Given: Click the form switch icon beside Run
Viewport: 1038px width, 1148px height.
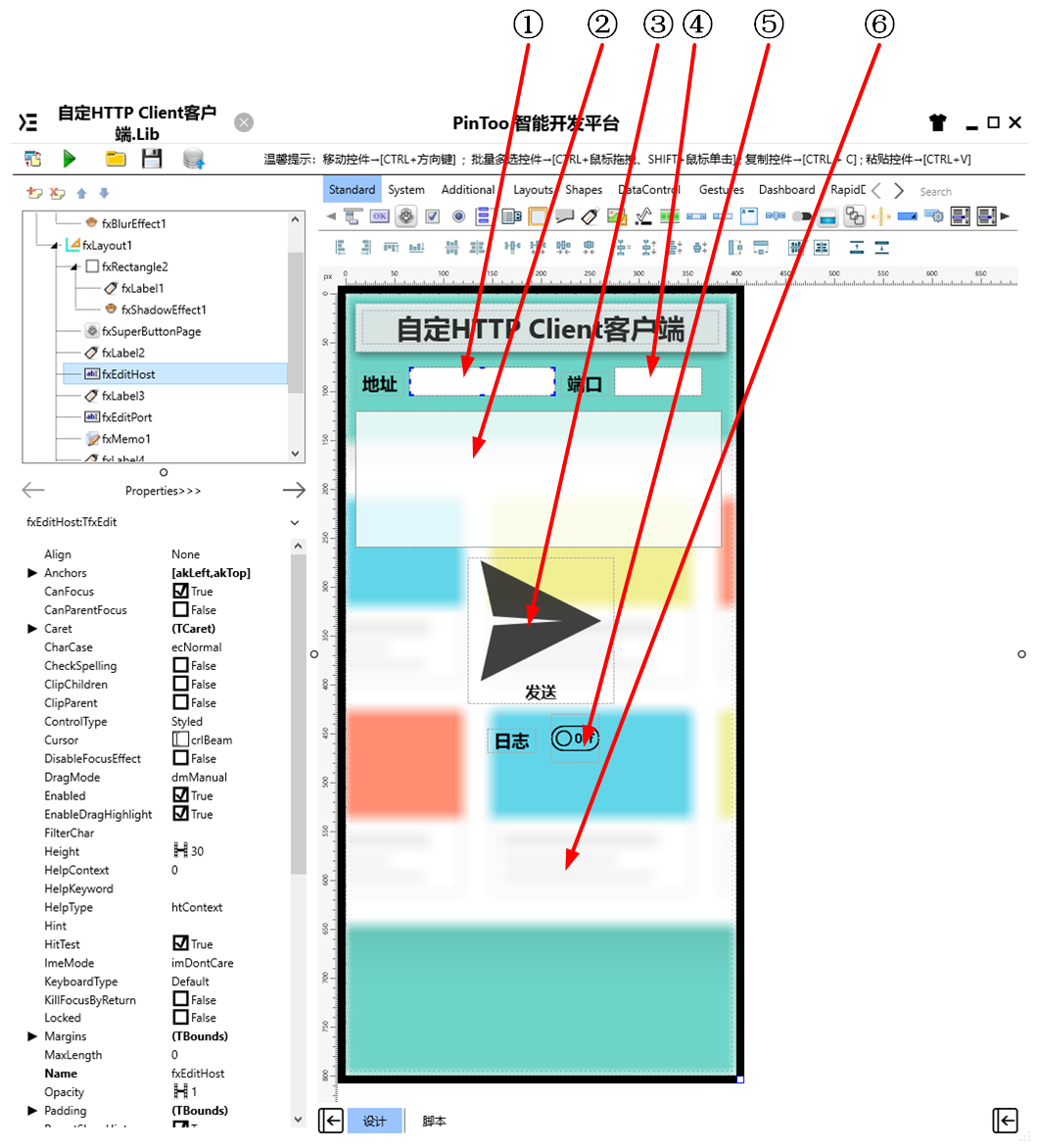Looking at the screenshot, I should (x=33, y=158).
